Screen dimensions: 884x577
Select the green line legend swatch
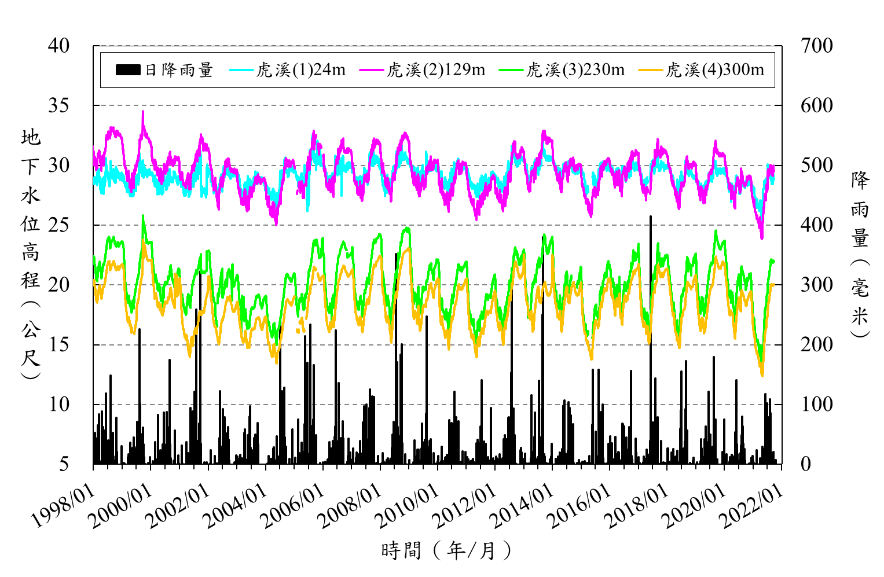pyautogui.click(x=511, y=70)
